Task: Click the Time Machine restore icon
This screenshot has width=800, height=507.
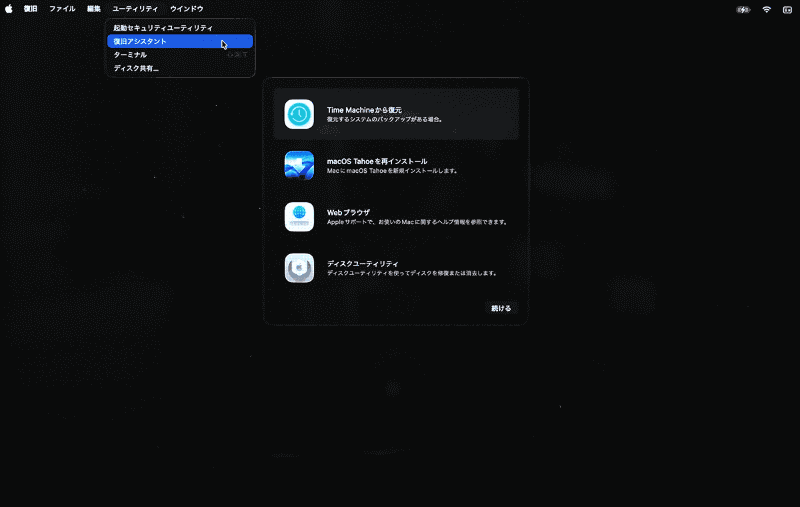Action: (x=299, y=114)
